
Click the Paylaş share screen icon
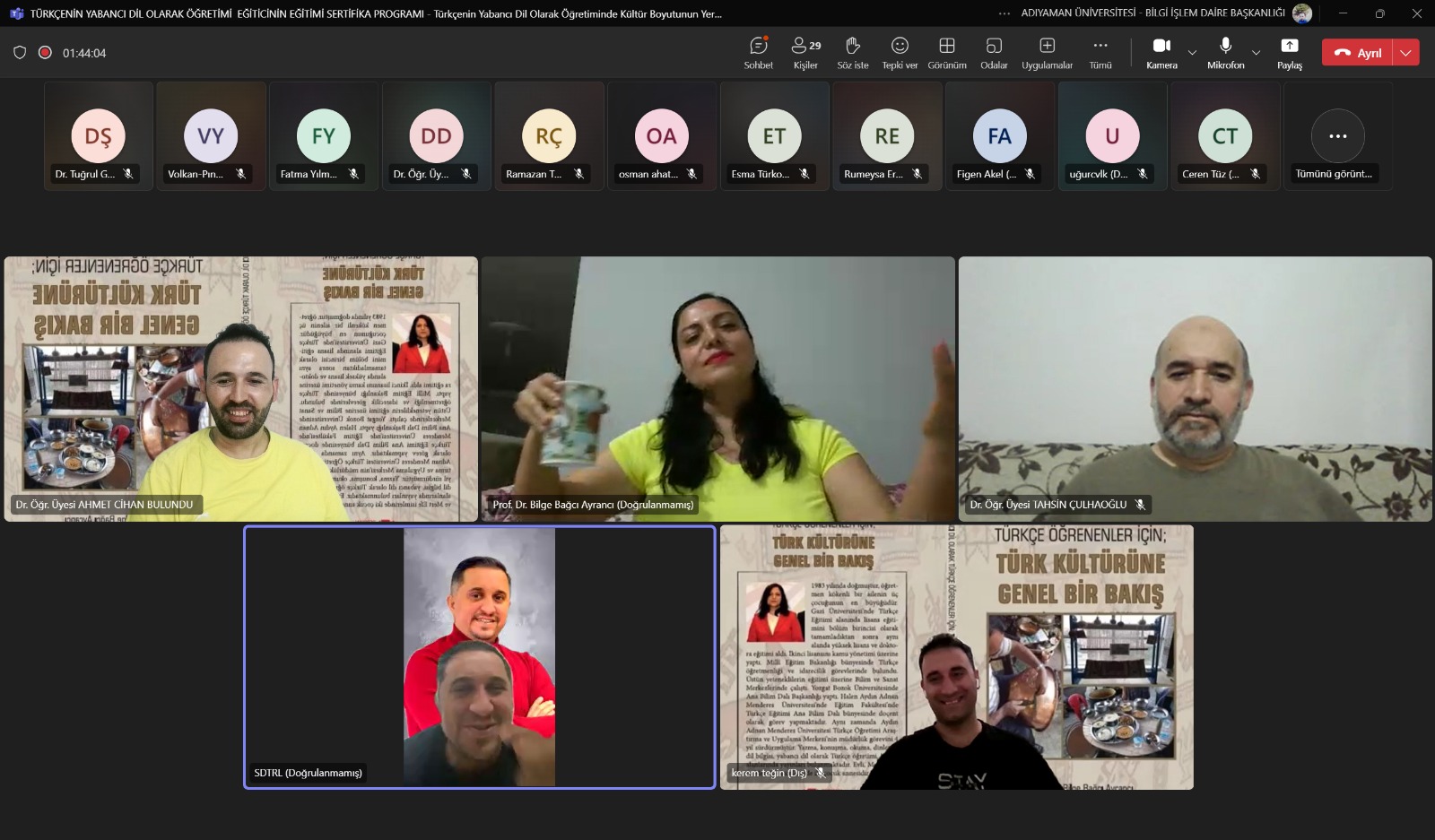pyautogui.click(x=1290, y=53)
